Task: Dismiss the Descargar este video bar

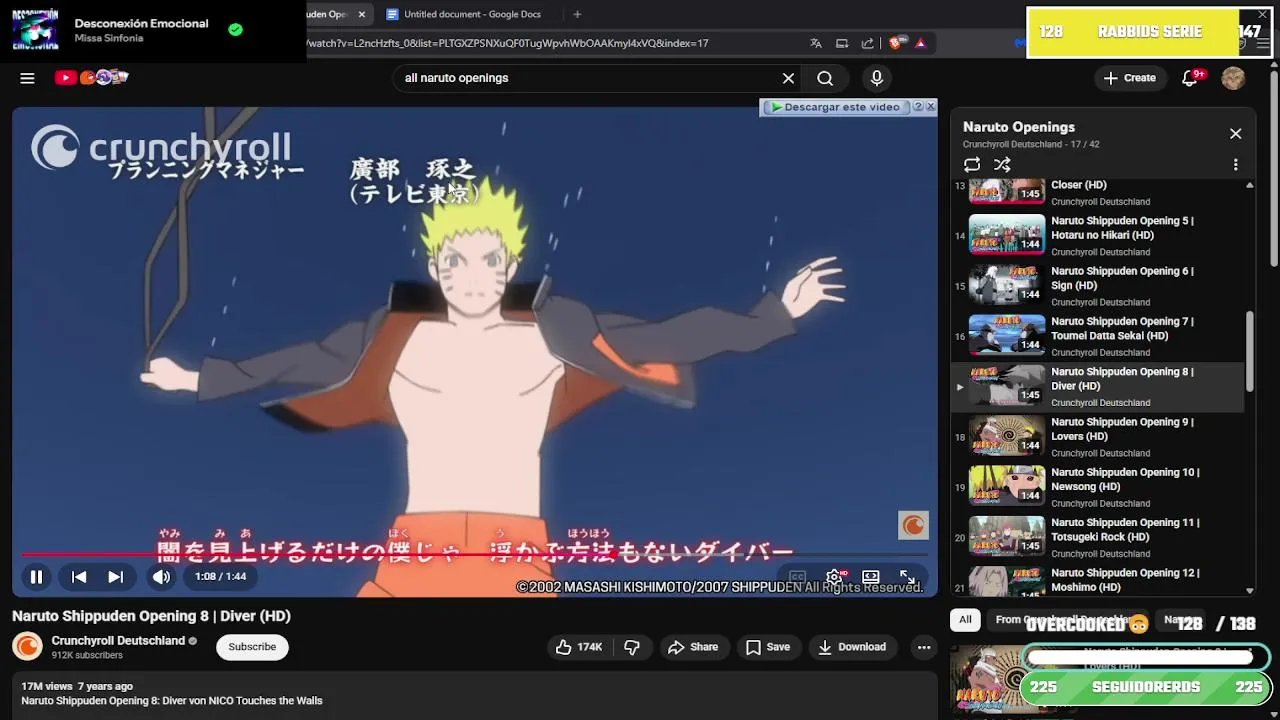Action: pos(930,106)
